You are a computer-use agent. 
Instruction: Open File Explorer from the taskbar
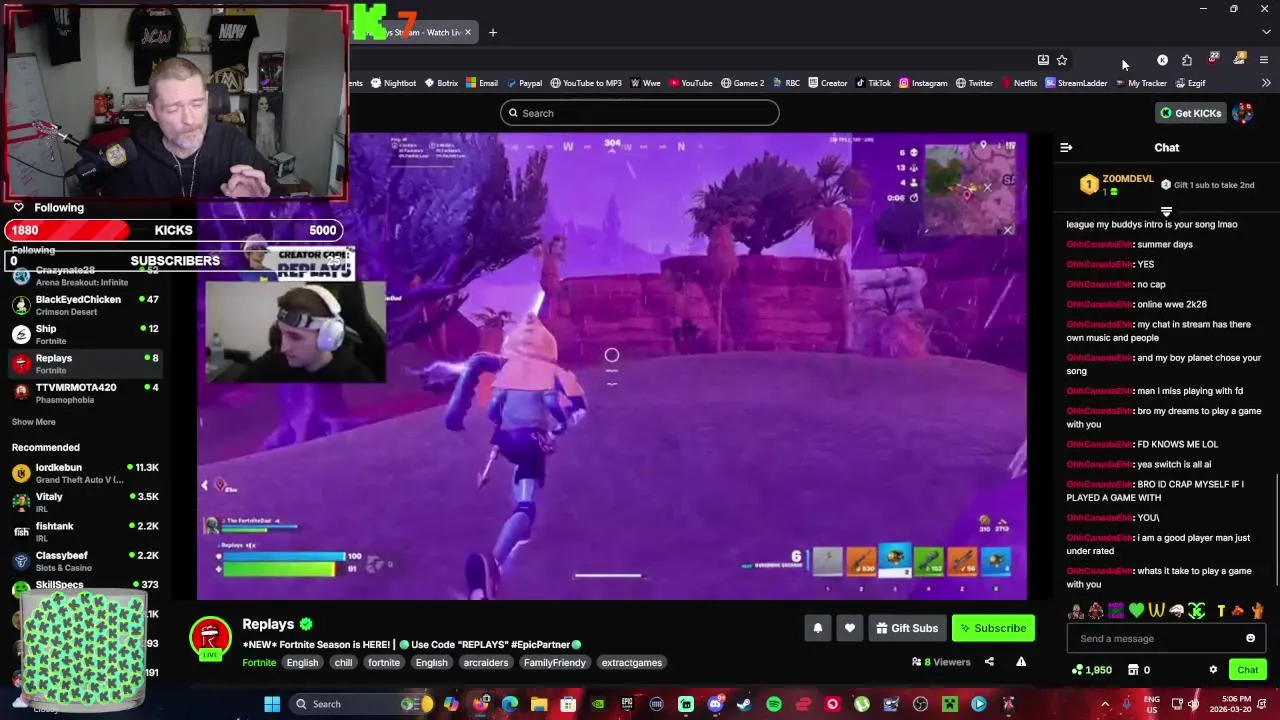tap(539, 704)
